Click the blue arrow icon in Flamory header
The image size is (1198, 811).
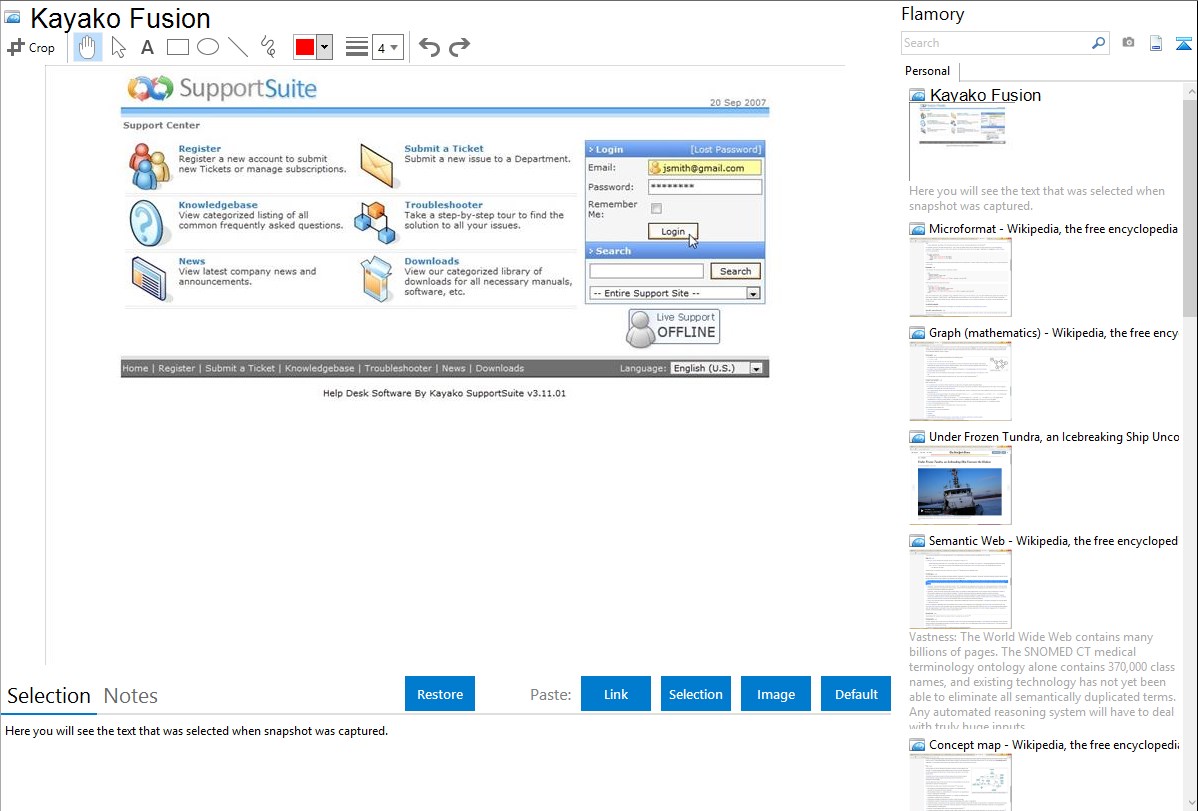[x=1183, y=44]
